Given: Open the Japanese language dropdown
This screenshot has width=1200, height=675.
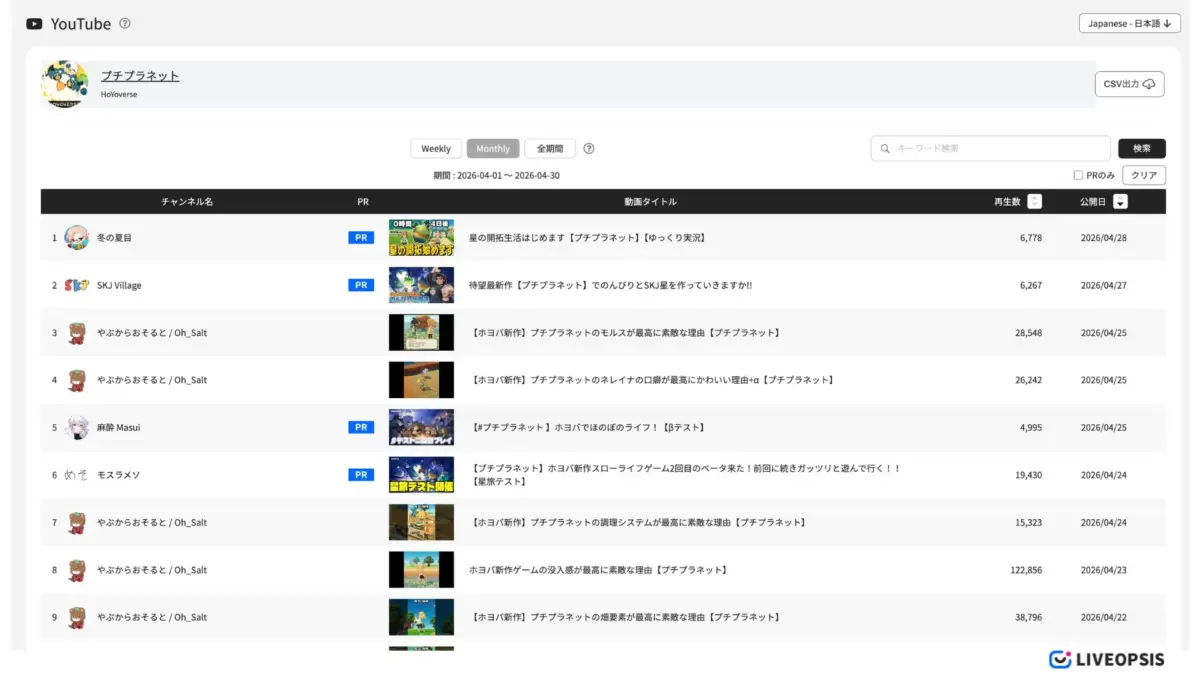Looking at the screenshot, I should (1129, 23).
